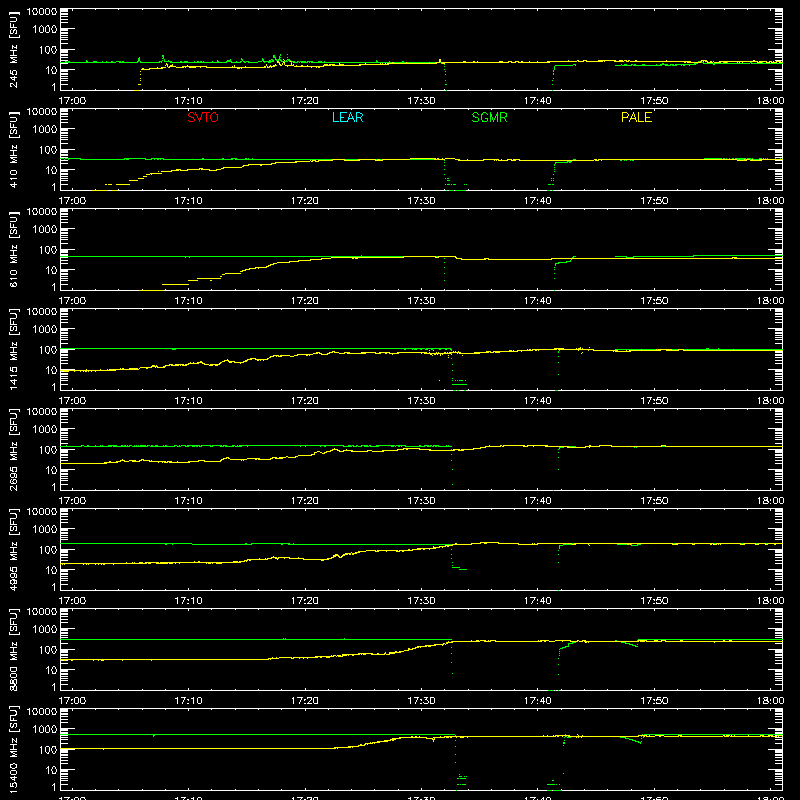Select the 610 MHz [SFU] axis label
This screenshot has height=800, width=800.
click(14, 249)
